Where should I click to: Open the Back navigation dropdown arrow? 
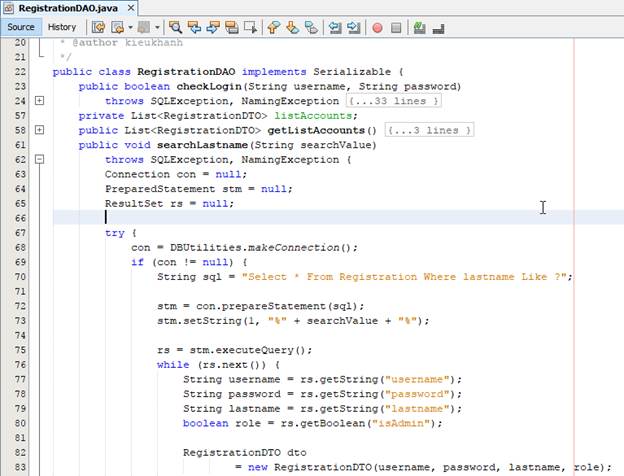click(131, 27)
